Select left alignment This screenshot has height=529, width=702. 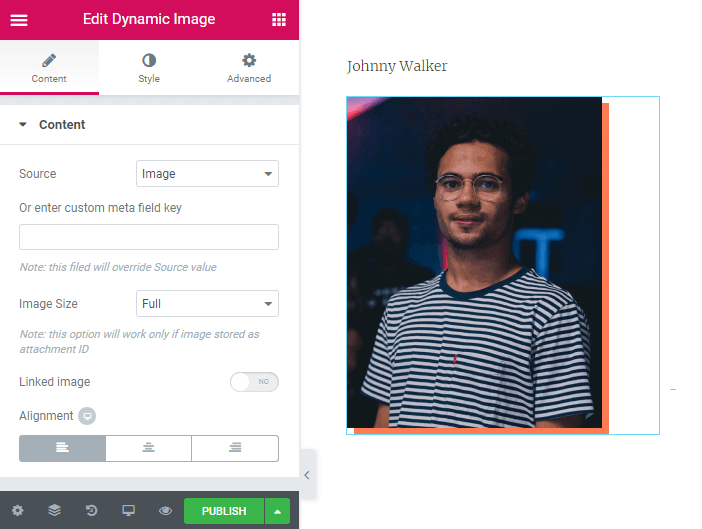coord(62,448)
